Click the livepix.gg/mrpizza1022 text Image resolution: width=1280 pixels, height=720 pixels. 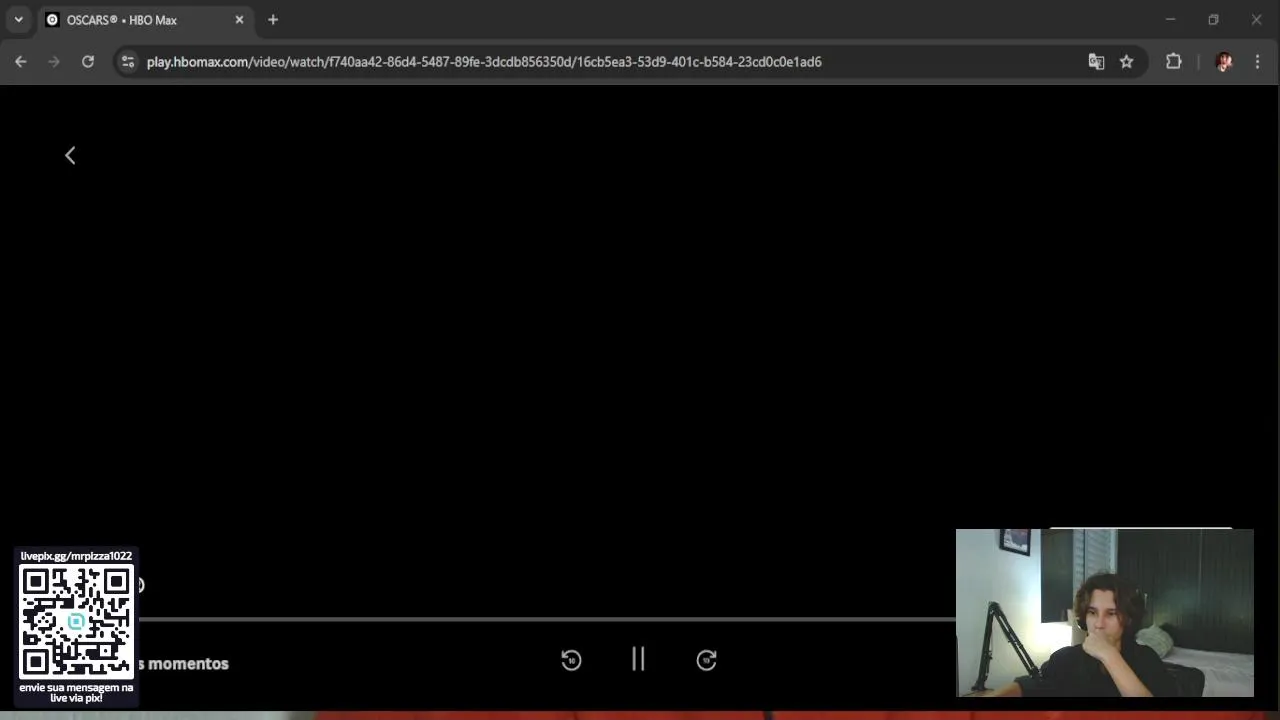pyautogui.click(x=76, y=556)
